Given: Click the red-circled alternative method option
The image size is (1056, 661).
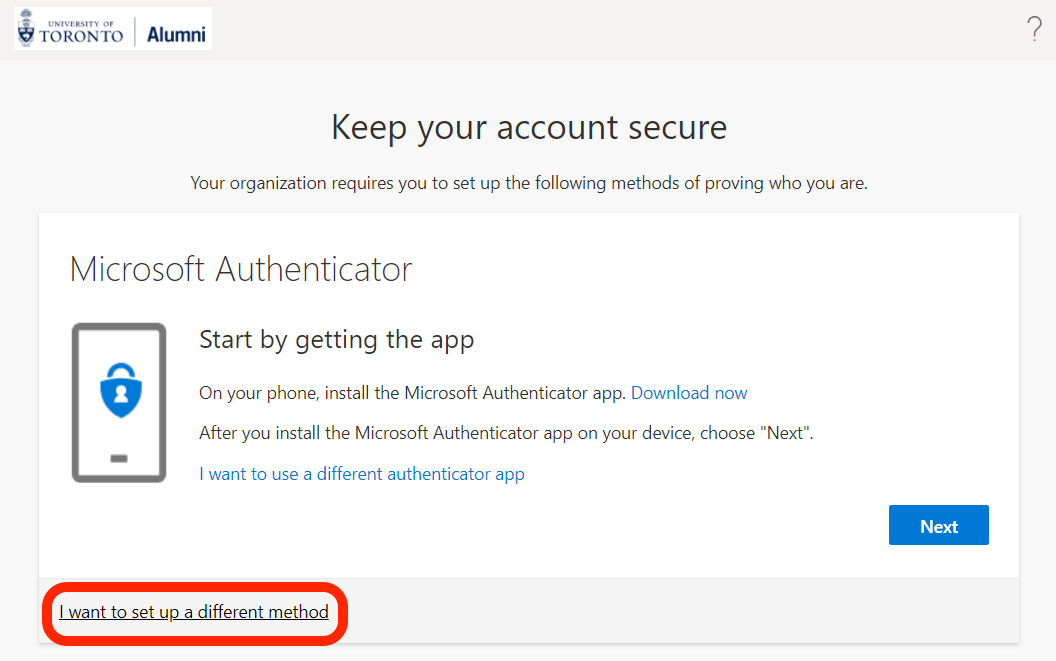Looking at the screenshot, I should tap(194, 611).
